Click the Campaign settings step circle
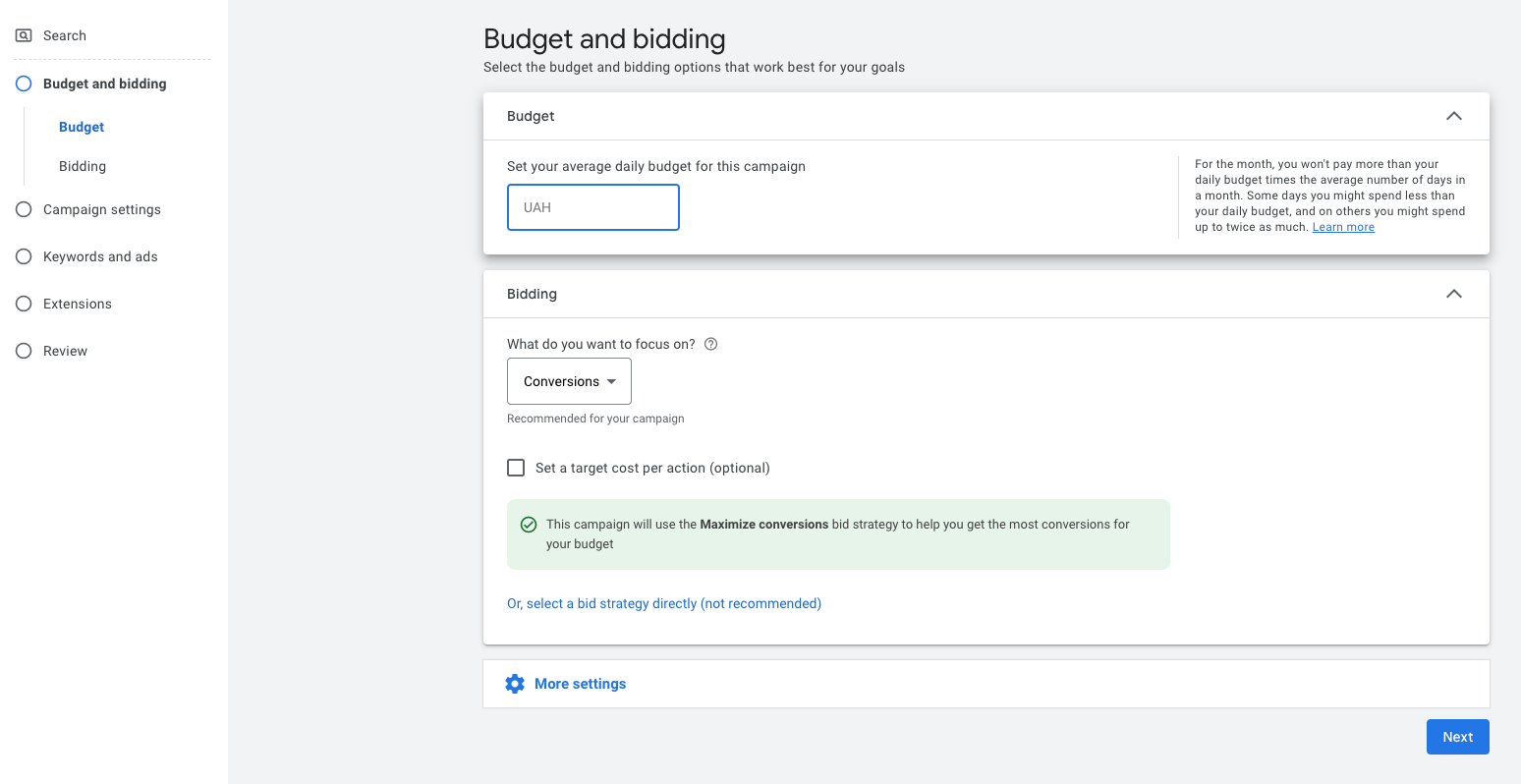1521x784 pixels. [x=24, y=209]
